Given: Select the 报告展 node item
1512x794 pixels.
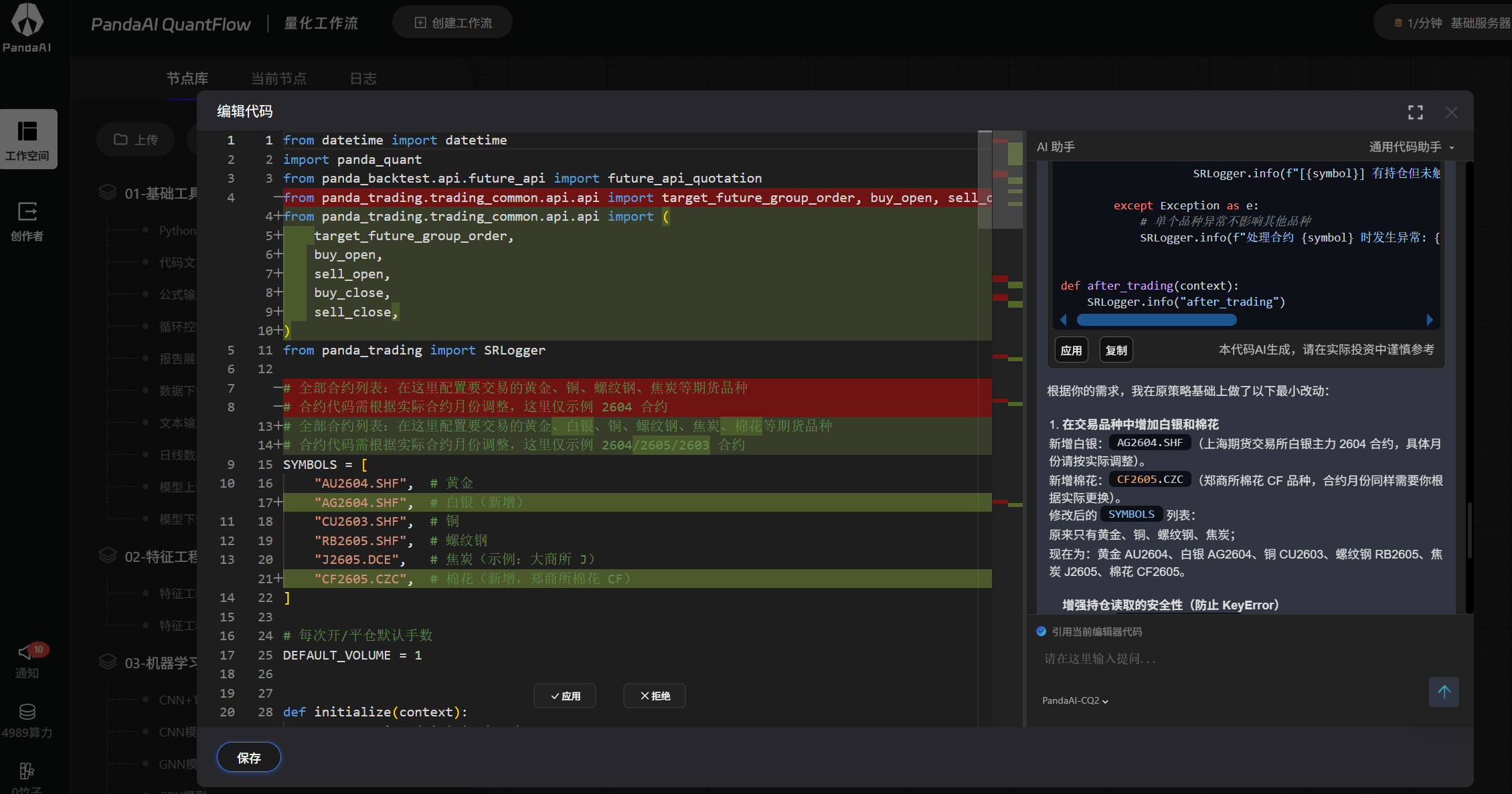Looking at the screenshot, I should 177,359.
